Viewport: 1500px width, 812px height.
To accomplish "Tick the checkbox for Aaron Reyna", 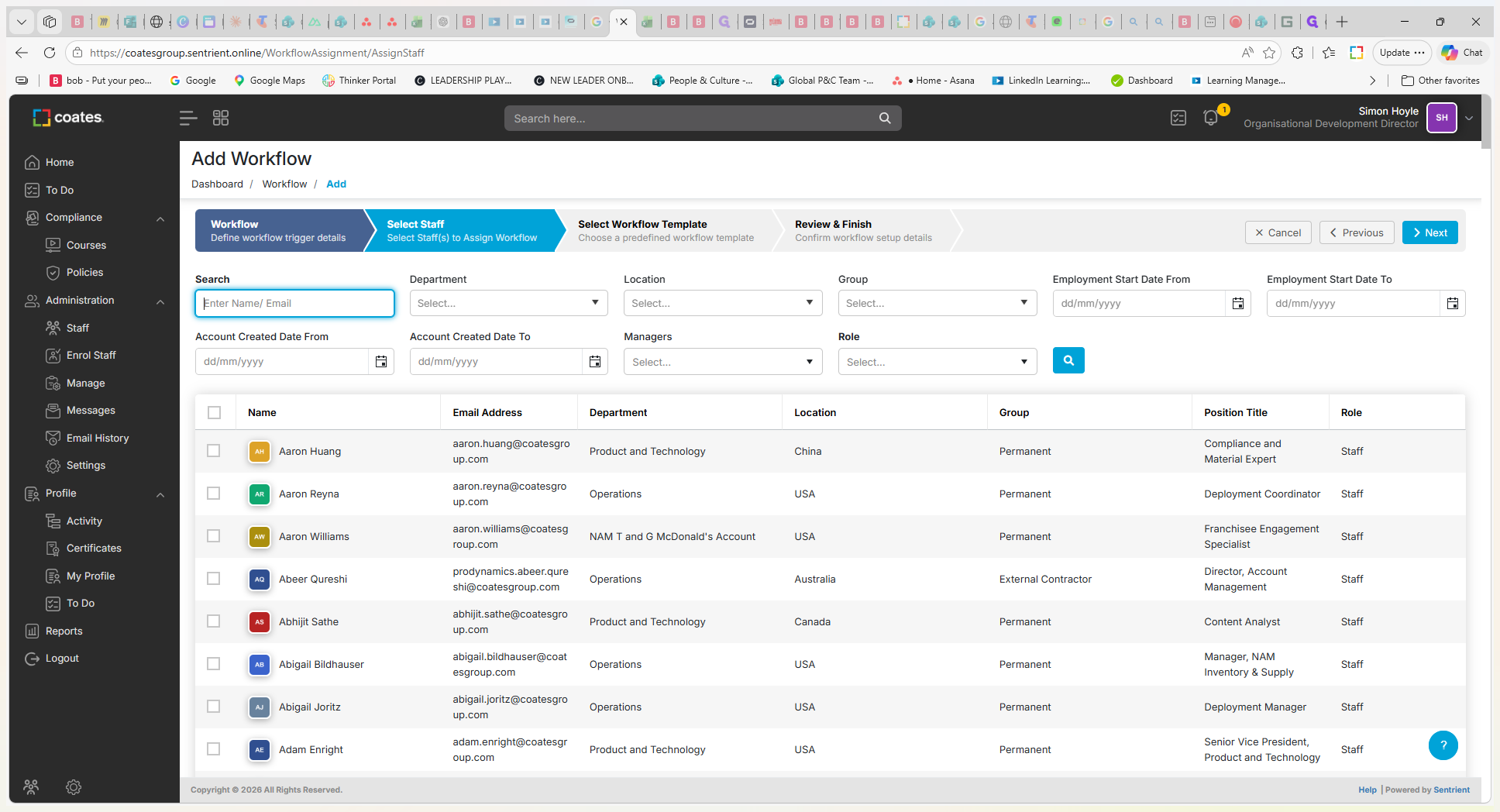I will click(x=214, y=494).
